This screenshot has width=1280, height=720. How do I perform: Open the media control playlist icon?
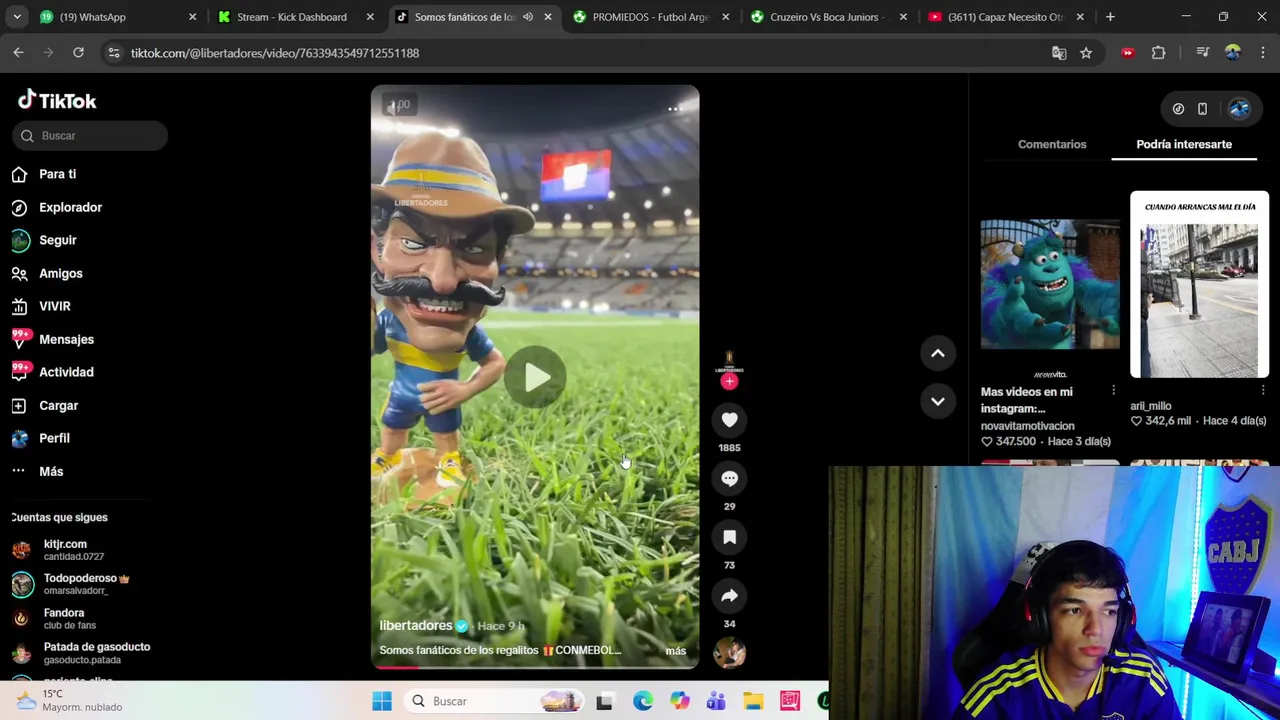tap(1203, 53)
